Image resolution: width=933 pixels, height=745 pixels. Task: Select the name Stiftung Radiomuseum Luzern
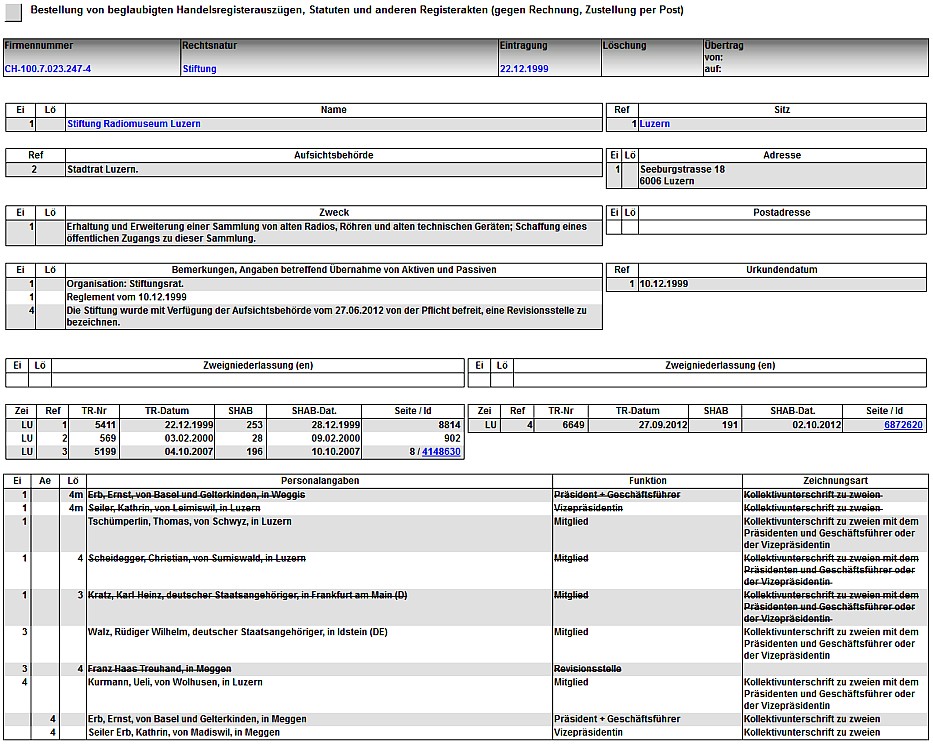click(x=134, y=124)
